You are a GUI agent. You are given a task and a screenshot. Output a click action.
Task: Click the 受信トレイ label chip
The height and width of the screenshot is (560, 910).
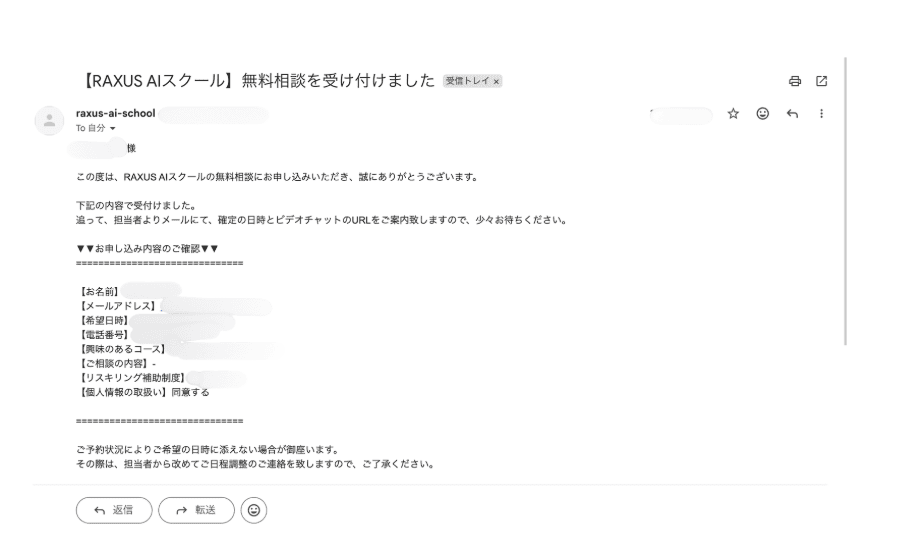point(469,82)
